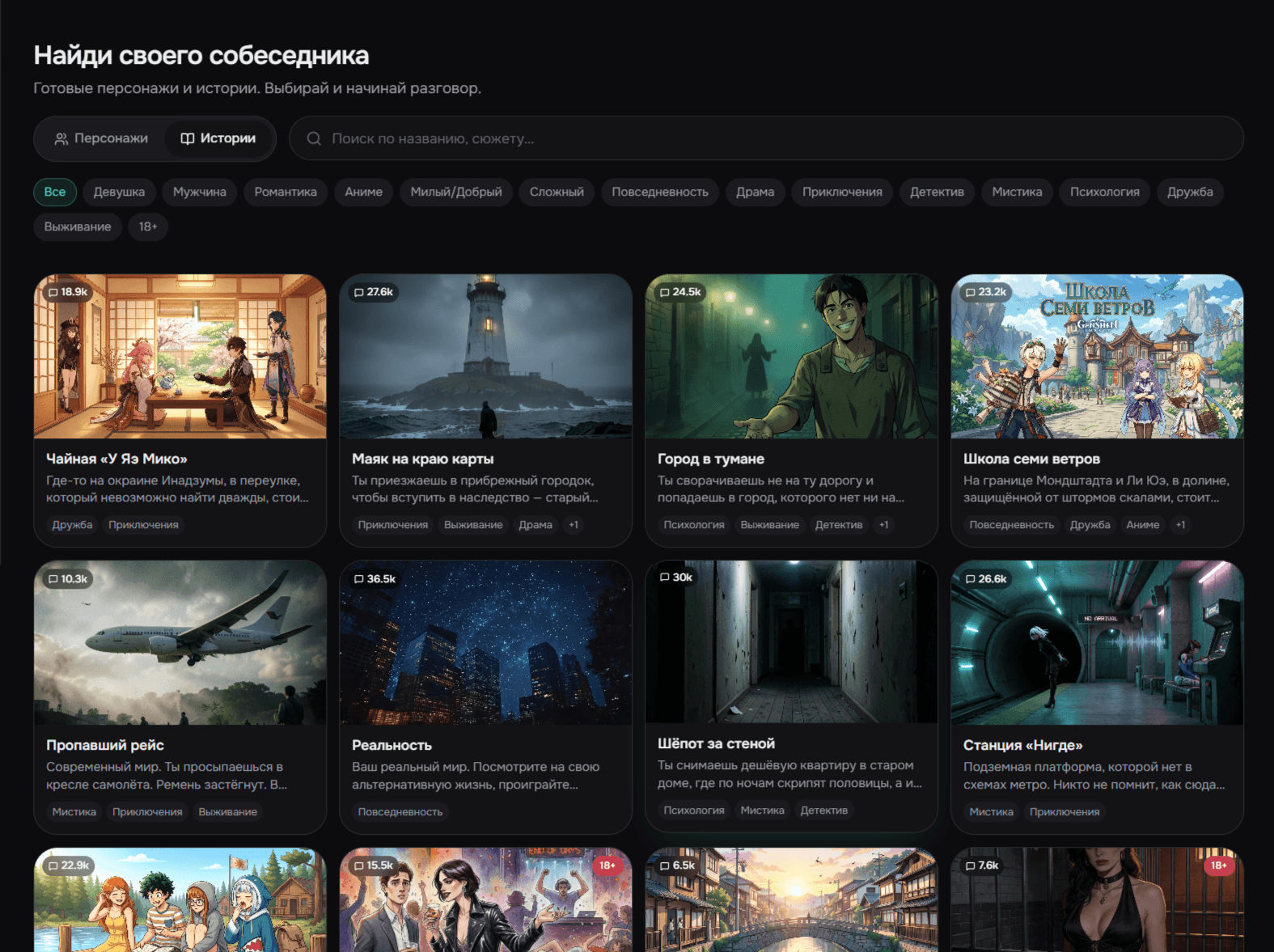Filter by Мужчина tag
Screen dimensions: 1274x952
200,192
